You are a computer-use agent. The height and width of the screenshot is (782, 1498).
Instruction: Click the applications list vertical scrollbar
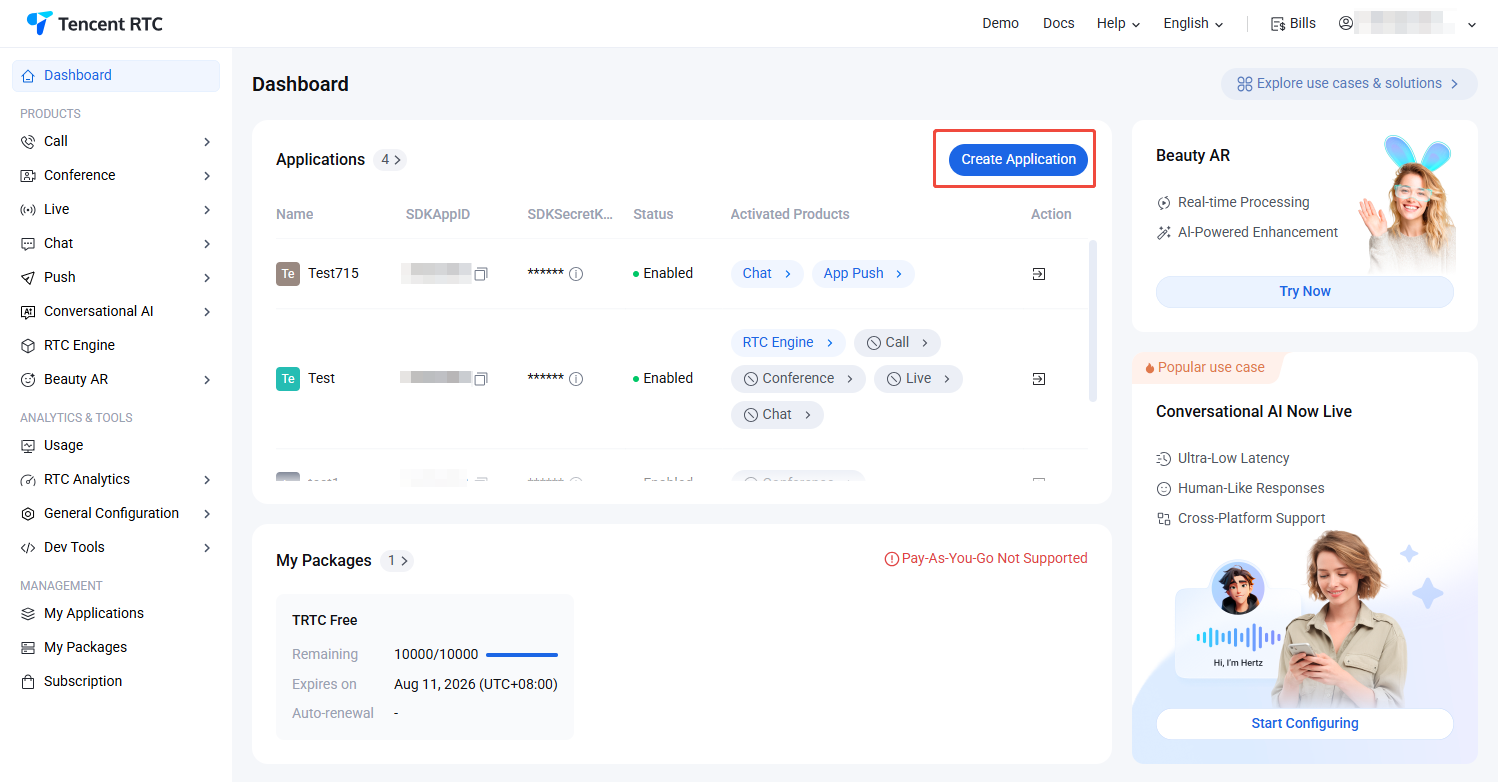[x=1092, y=320]
